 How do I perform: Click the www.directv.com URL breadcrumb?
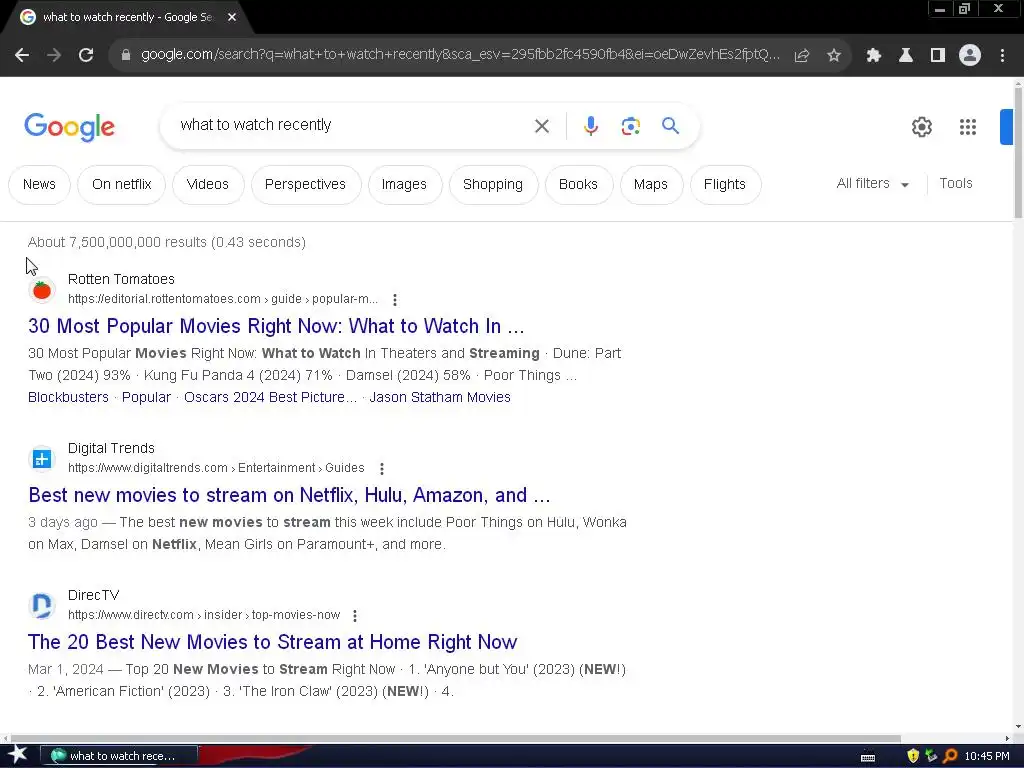tap(204, 615)
